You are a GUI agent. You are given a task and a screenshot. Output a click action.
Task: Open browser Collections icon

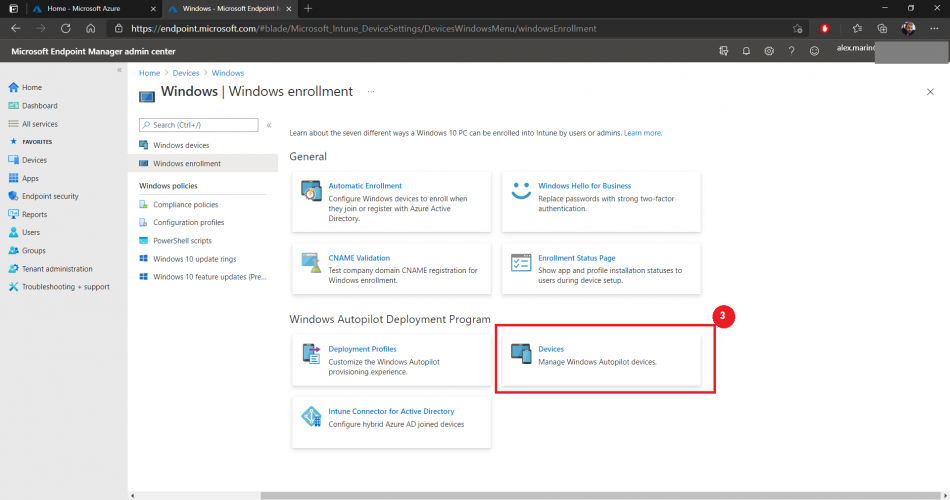click(x=882, y=28)
